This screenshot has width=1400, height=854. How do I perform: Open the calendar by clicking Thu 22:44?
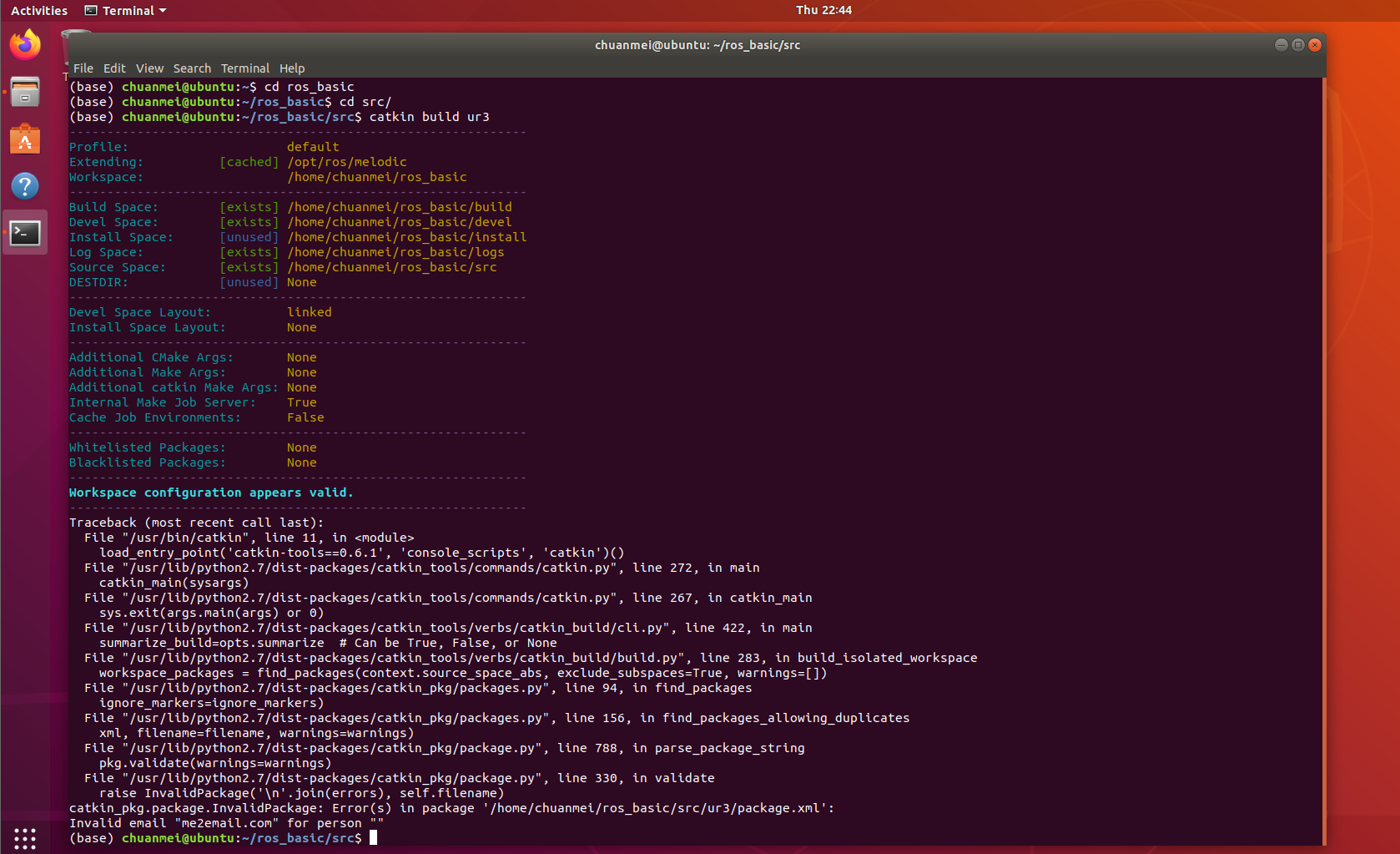coord(823,10)
